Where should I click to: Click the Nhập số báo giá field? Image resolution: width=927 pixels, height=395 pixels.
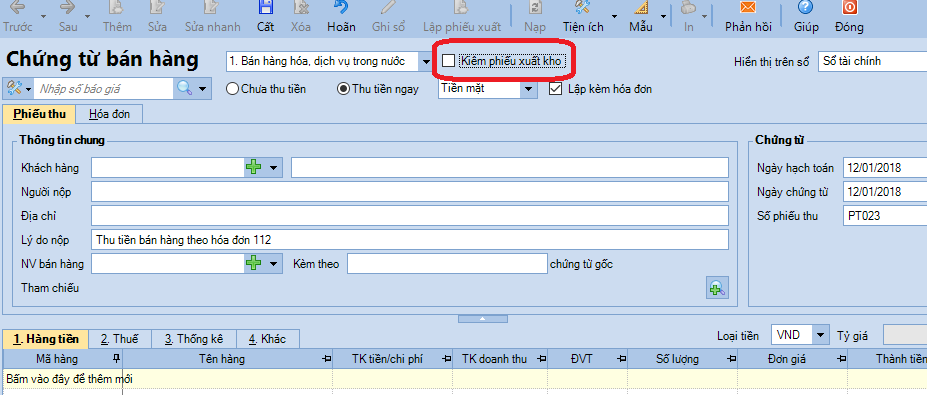[x=103, y=89]
